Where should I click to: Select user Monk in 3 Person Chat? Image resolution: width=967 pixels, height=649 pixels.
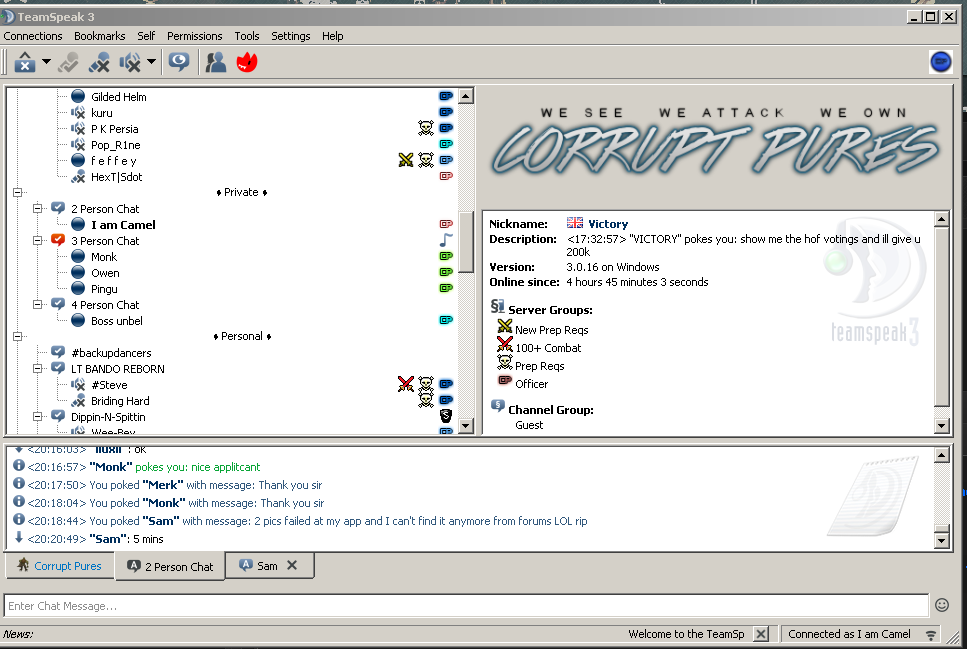click(104, 257)
